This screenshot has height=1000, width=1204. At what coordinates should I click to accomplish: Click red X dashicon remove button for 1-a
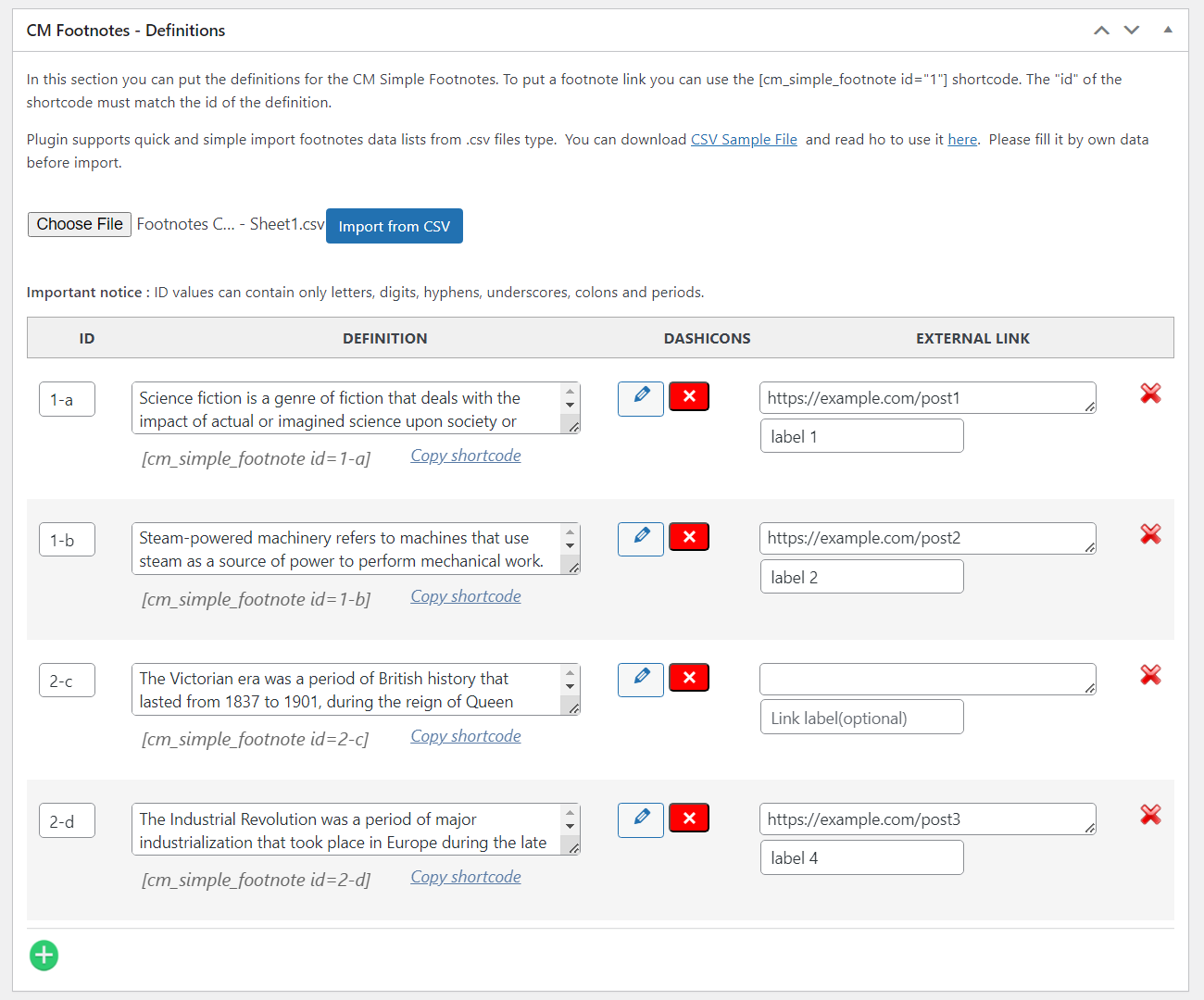pos(689,396)
